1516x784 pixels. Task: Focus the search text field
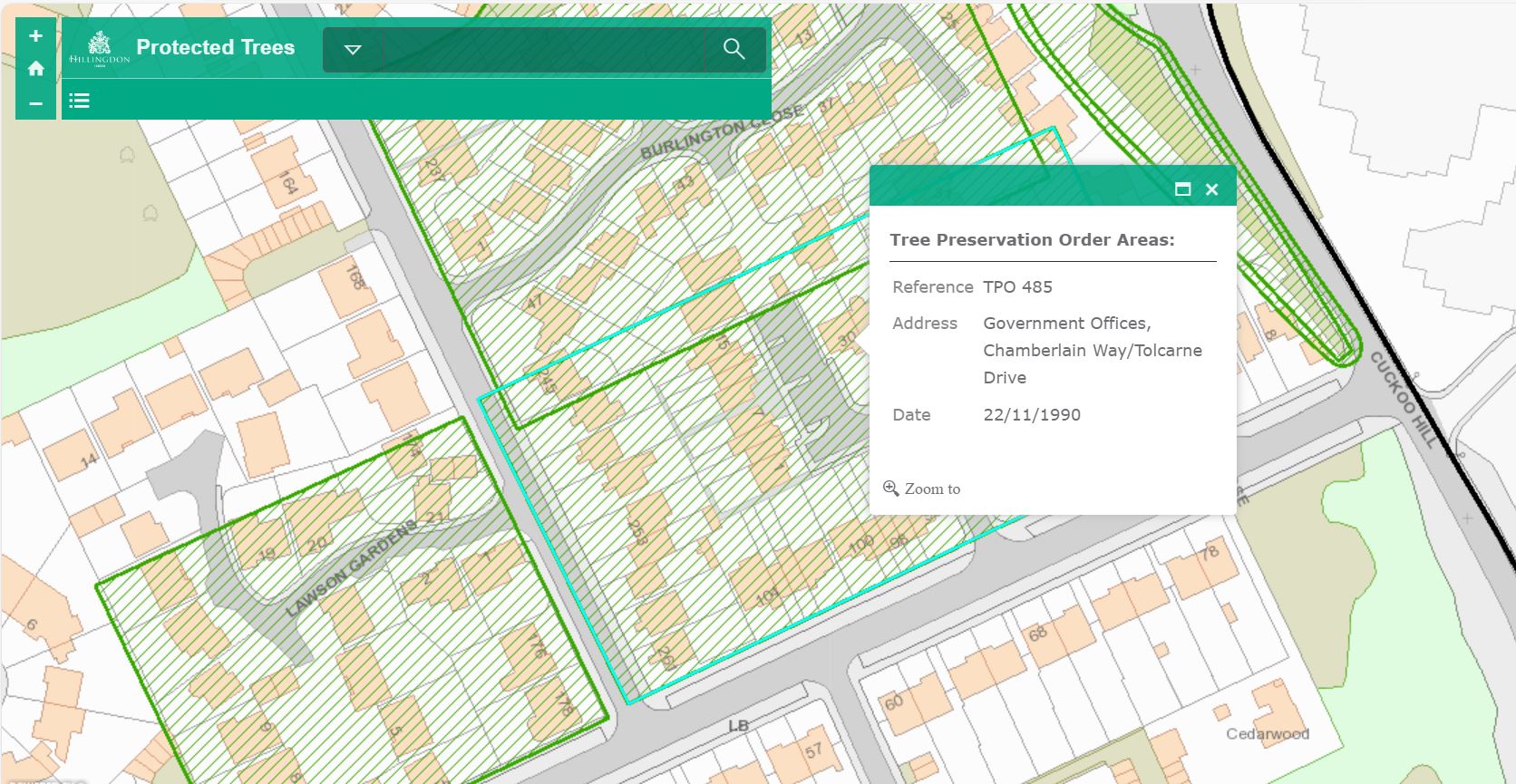click(544, 49)
